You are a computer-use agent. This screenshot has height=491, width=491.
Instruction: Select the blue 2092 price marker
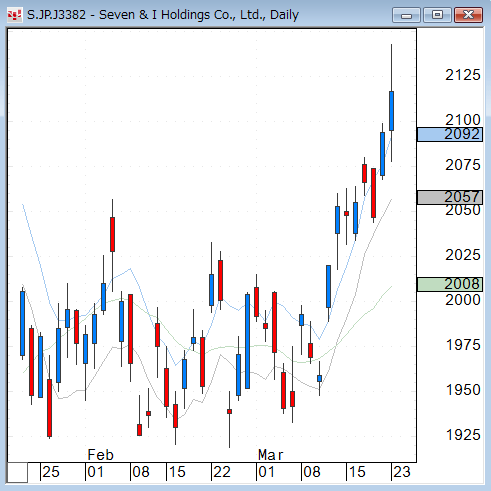450,134
